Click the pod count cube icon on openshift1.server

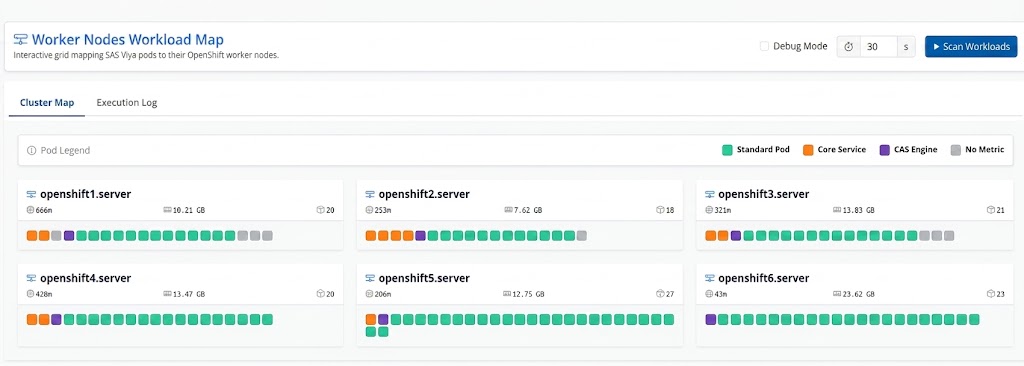pos(320,210)
